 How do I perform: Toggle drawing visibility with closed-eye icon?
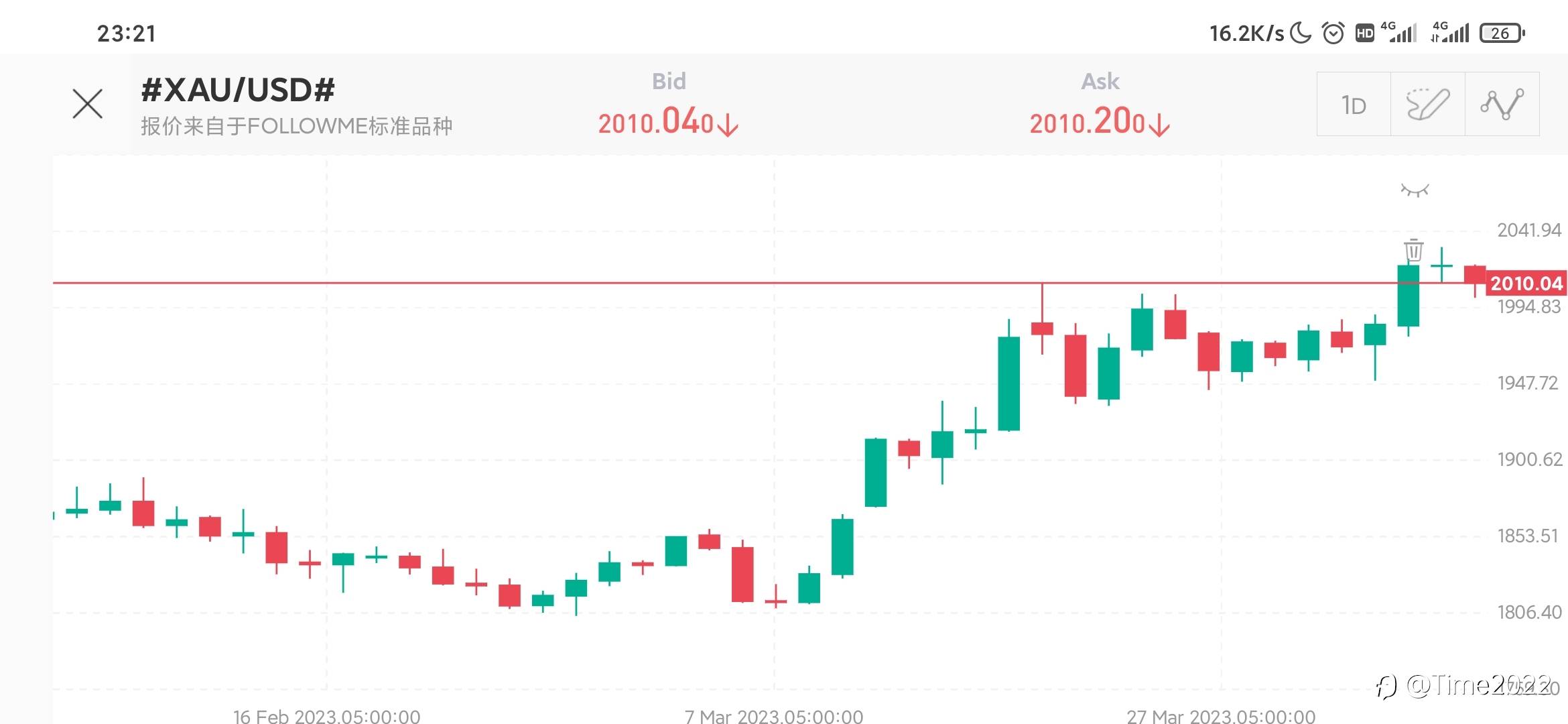[x=1415, y=190]
